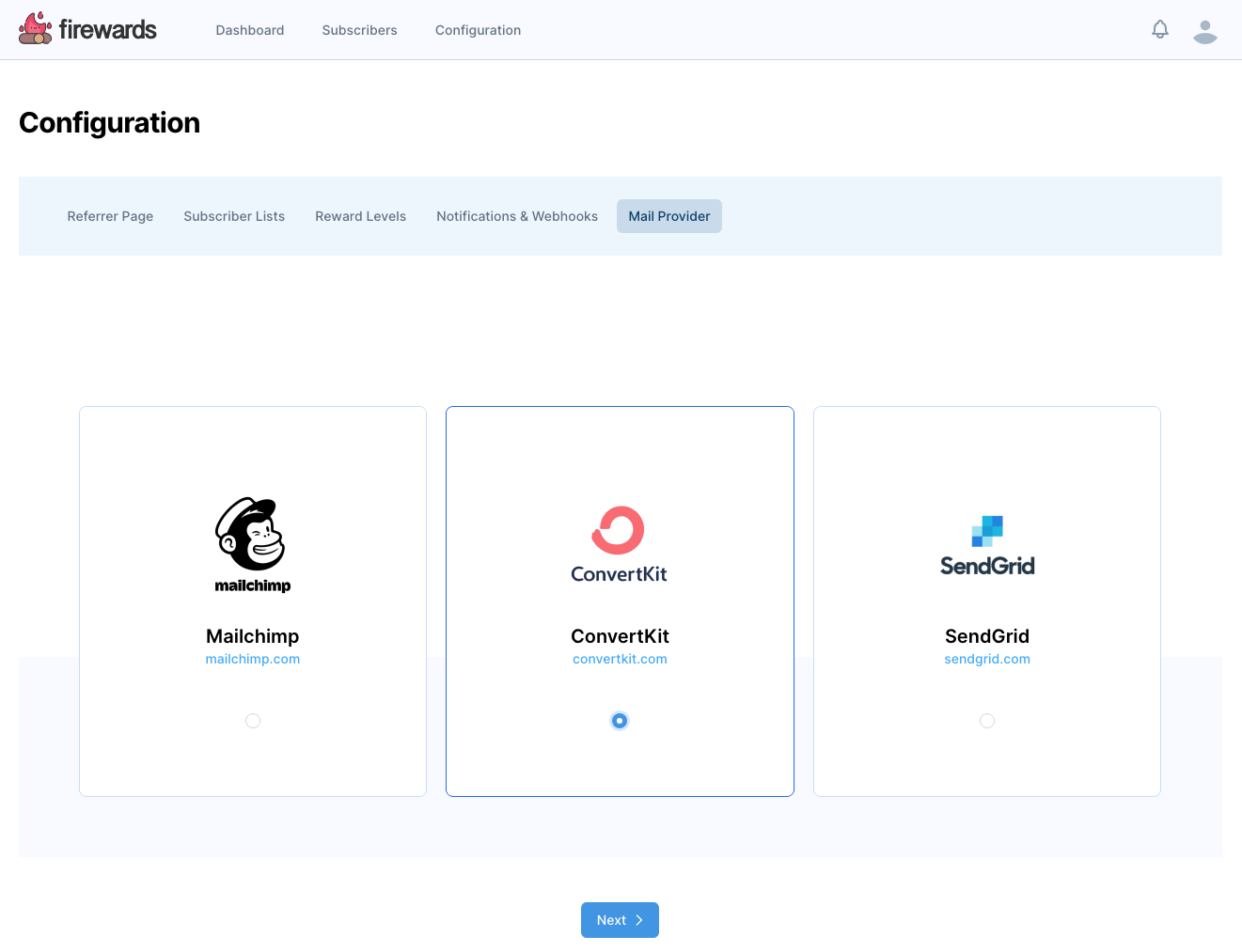Click the firewards campfire logo icon
Viewport: 1242px width, 952px height.
tap(35, 29)
